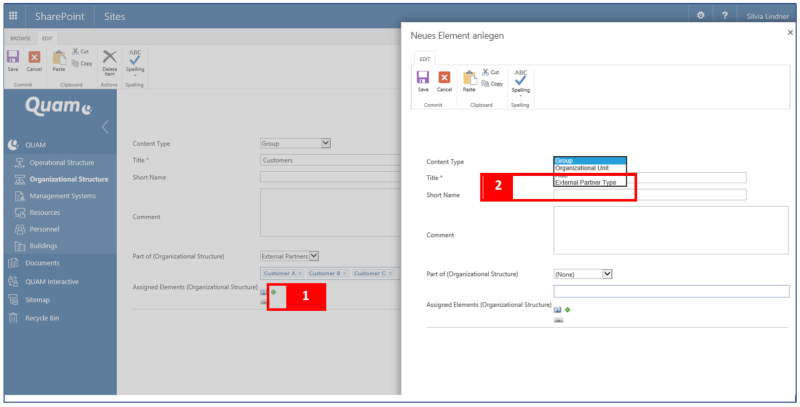Choose Organizational Unit in the content type list
Image resolution: width=800 pixels, height=407 pixels.
pyautogui.click(x=582, y=168)
